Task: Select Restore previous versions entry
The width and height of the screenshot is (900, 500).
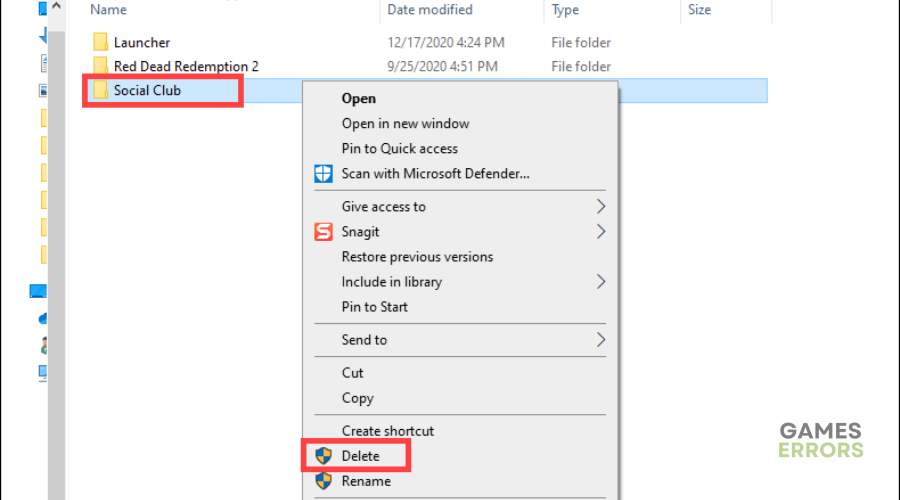Action: 417,257
